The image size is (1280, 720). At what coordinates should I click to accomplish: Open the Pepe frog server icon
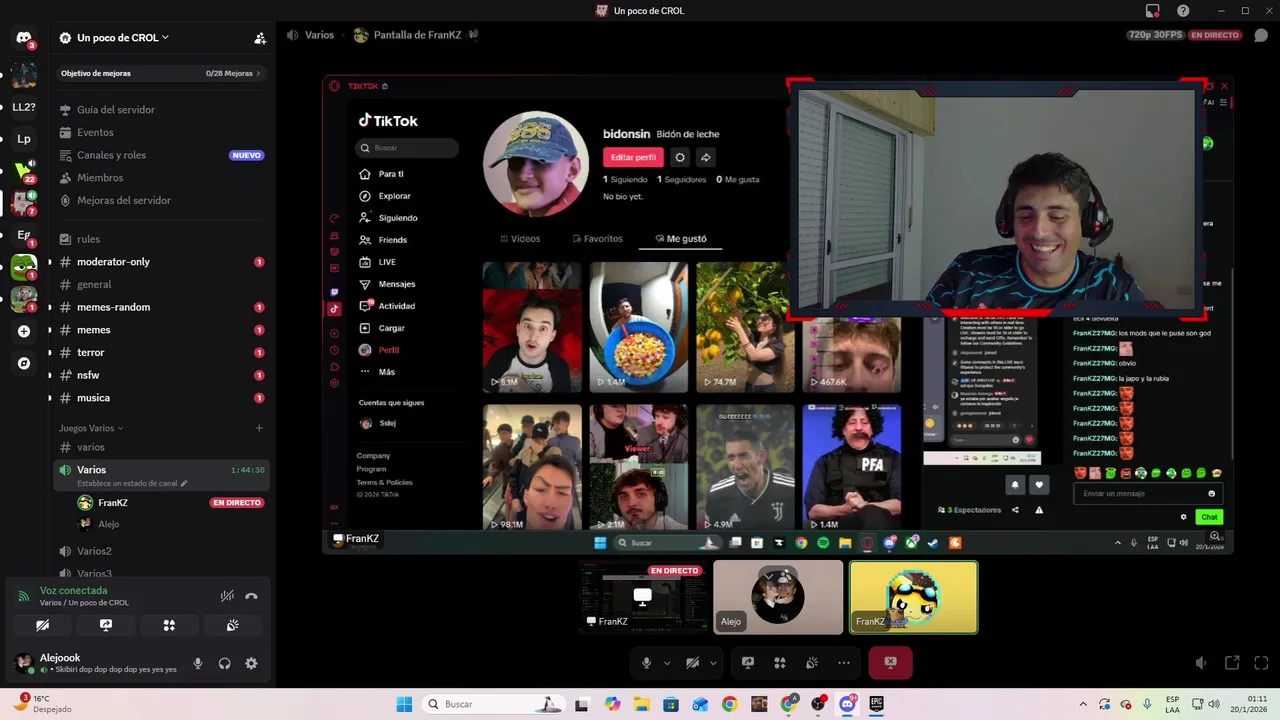click(x=24, y=266)
